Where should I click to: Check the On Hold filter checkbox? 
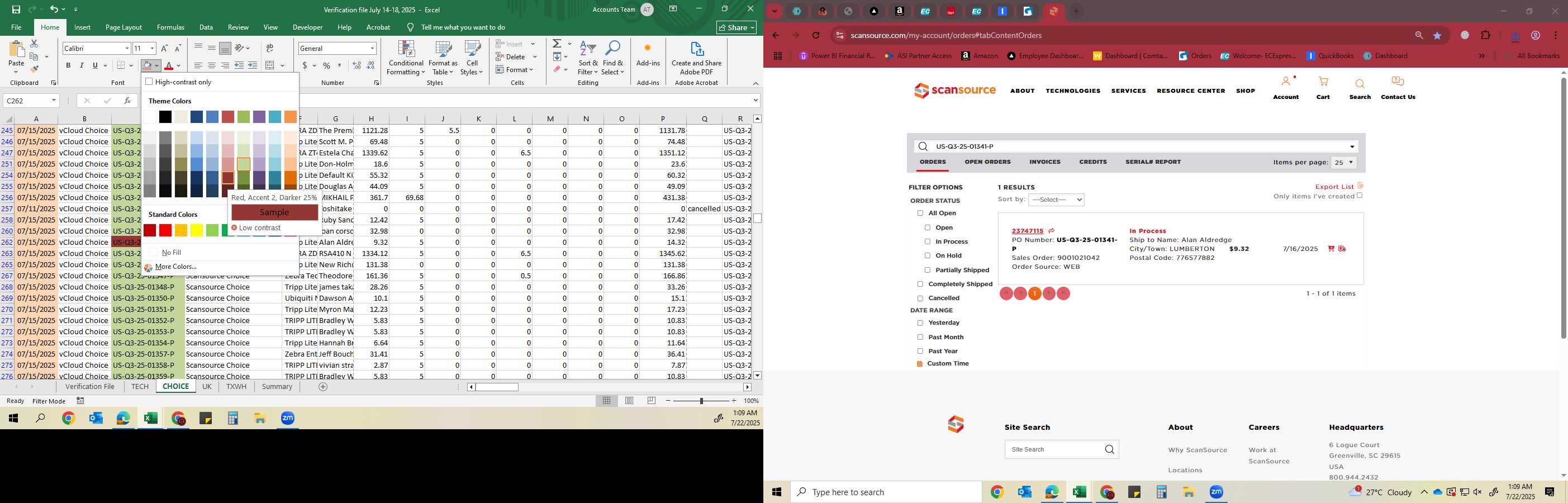pos(928,256)
